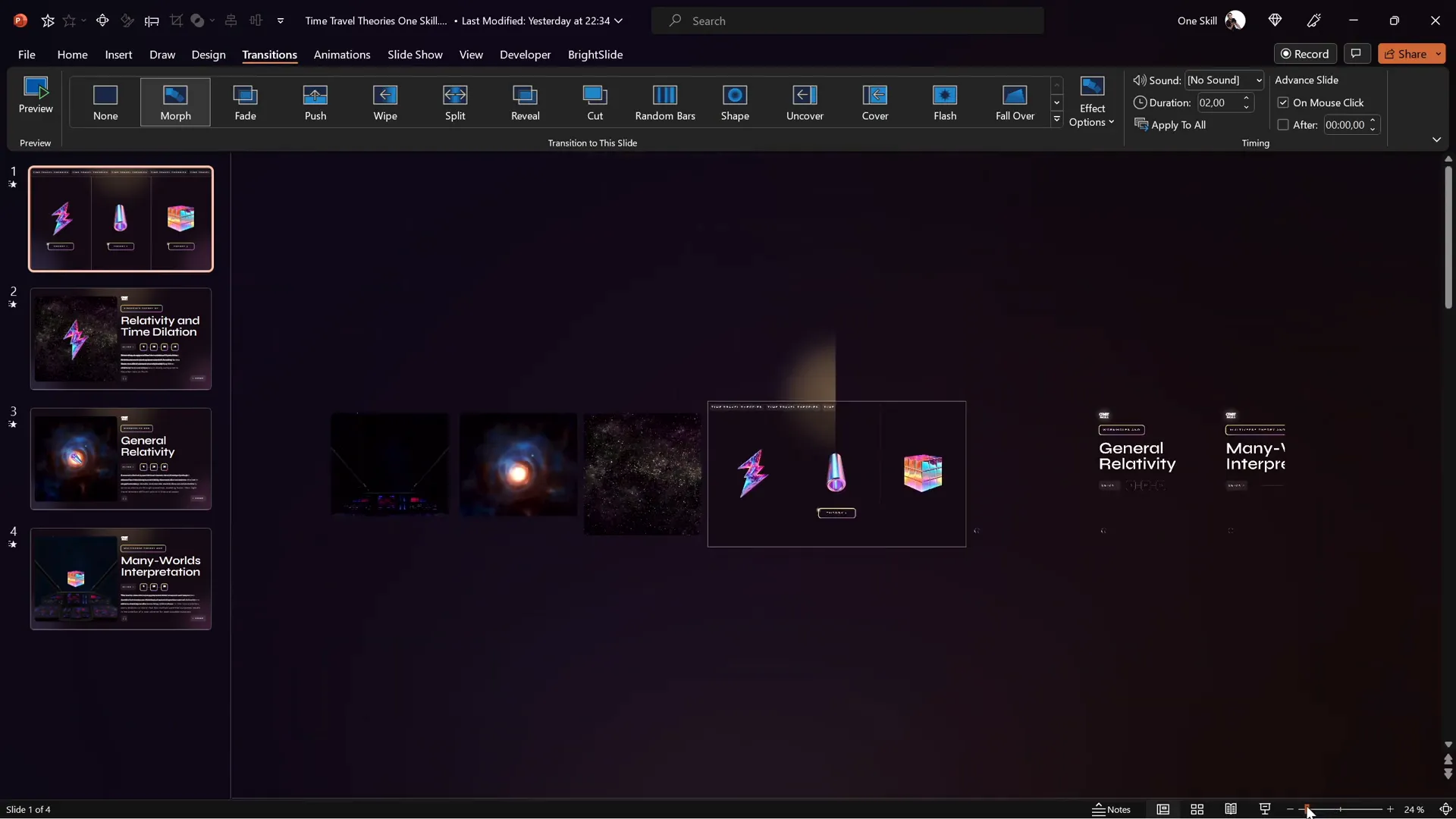This screenshot has width=1456, height=819.
Task: Uncheck the On Mouse Click checkbox
Action: click(1284, 102)
